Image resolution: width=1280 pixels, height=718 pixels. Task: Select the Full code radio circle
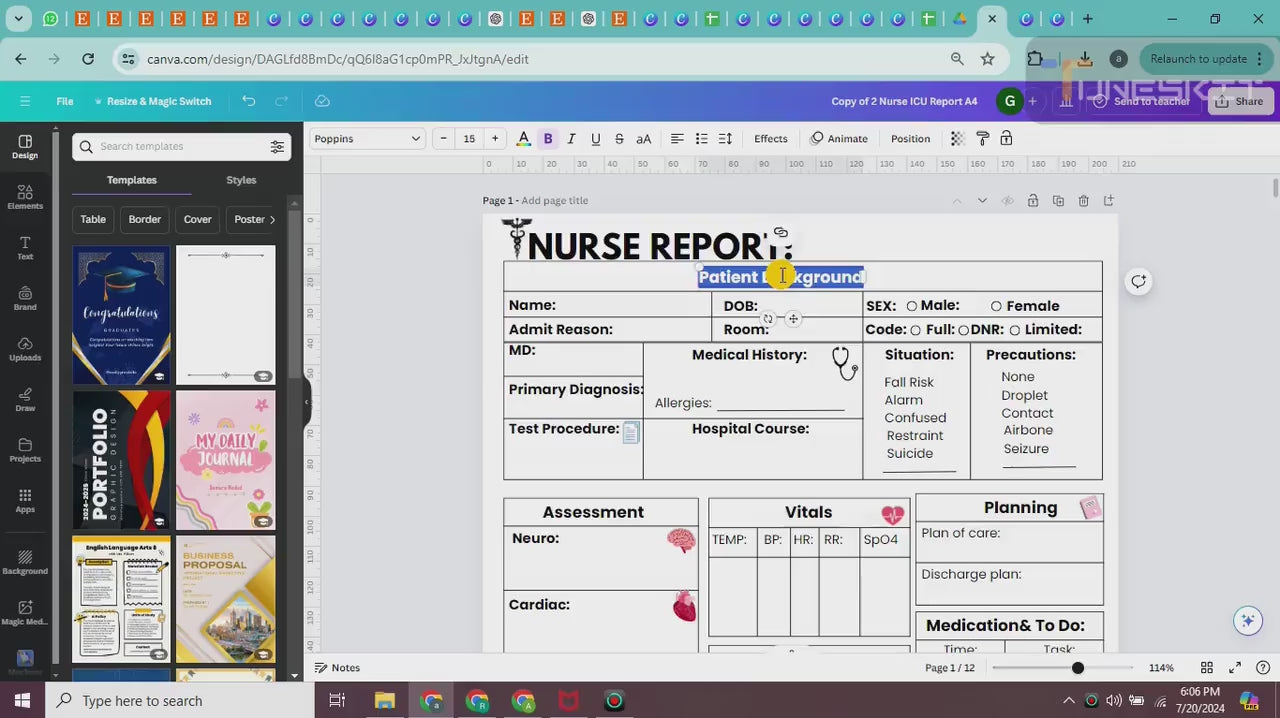point(915,330)
